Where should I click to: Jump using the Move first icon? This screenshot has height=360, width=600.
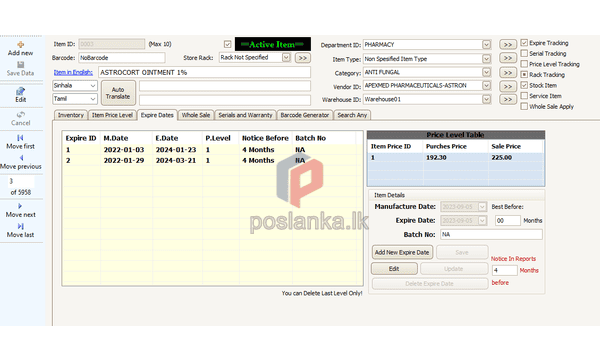click(x=20, y=138)
